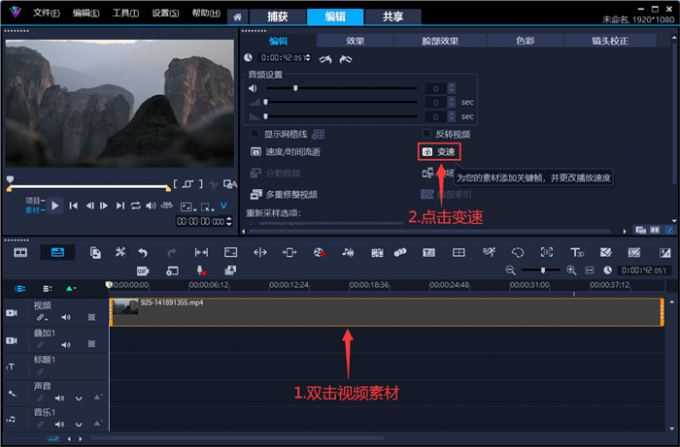Start voice-over recording (microphone icon)

pos(201,271)
